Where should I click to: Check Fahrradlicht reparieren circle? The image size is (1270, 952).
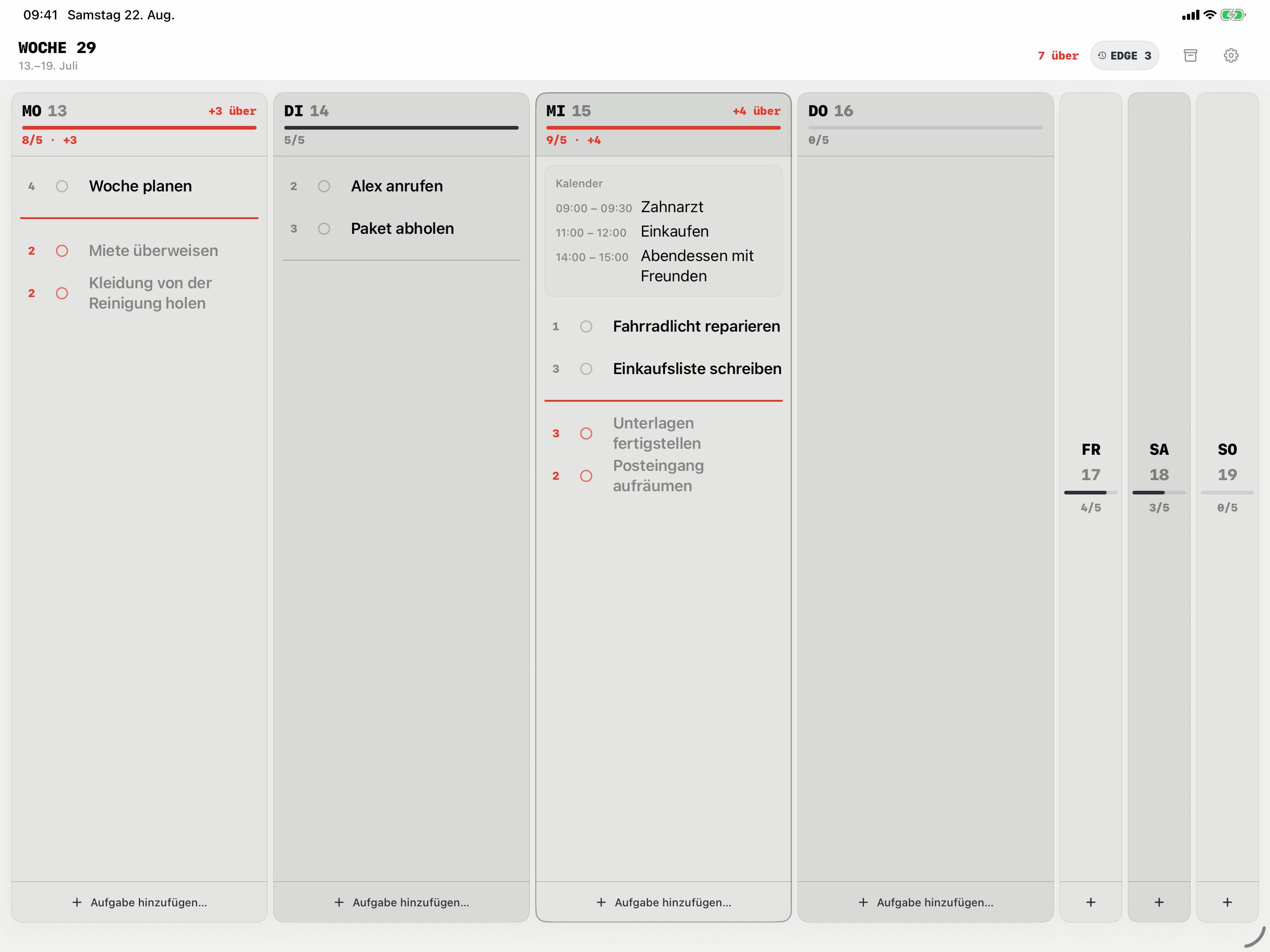click(586, 327)
